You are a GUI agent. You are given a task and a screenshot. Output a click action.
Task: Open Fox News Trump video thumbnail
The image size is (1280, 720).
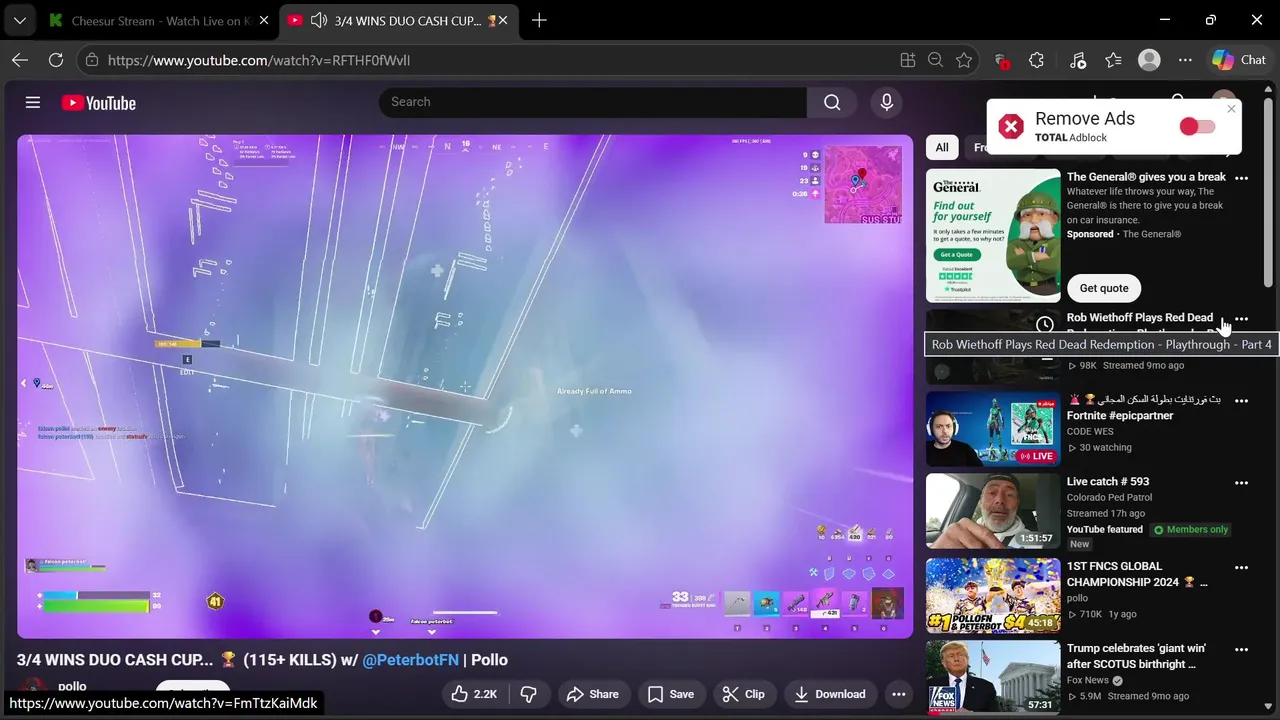(x=993, y=677)
